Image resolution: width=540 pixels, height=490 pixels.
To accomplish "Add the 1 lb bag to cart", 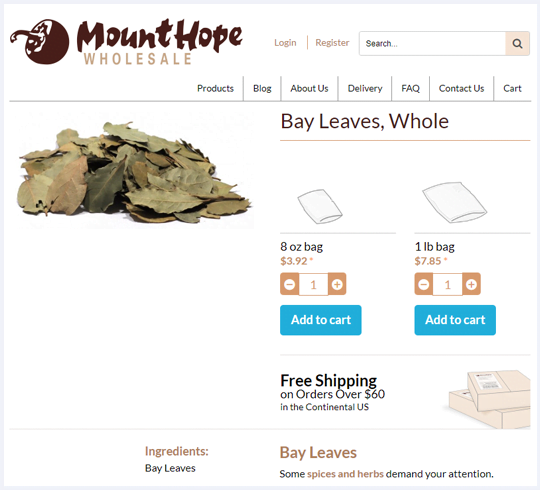I will coord(455,320).
